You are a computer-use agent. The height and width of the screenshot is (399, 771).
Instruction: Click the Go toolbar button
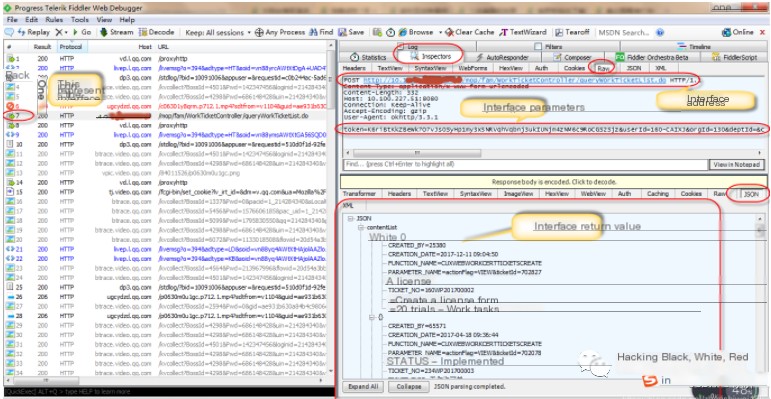coord(82,32)
